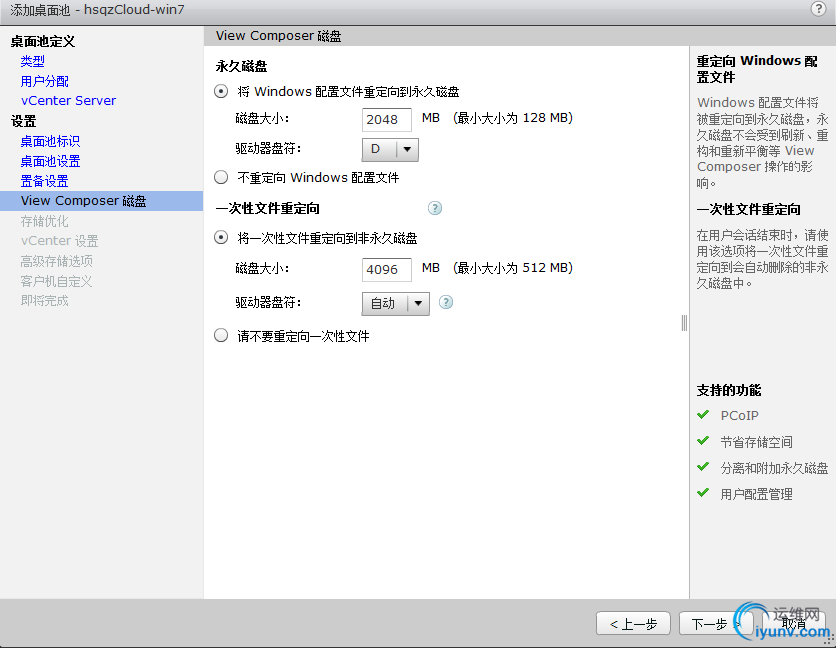Select 将一次性文件重定向到非永久磁盘 radio button
Screen dimensions: 836x648
pos(221,237)
